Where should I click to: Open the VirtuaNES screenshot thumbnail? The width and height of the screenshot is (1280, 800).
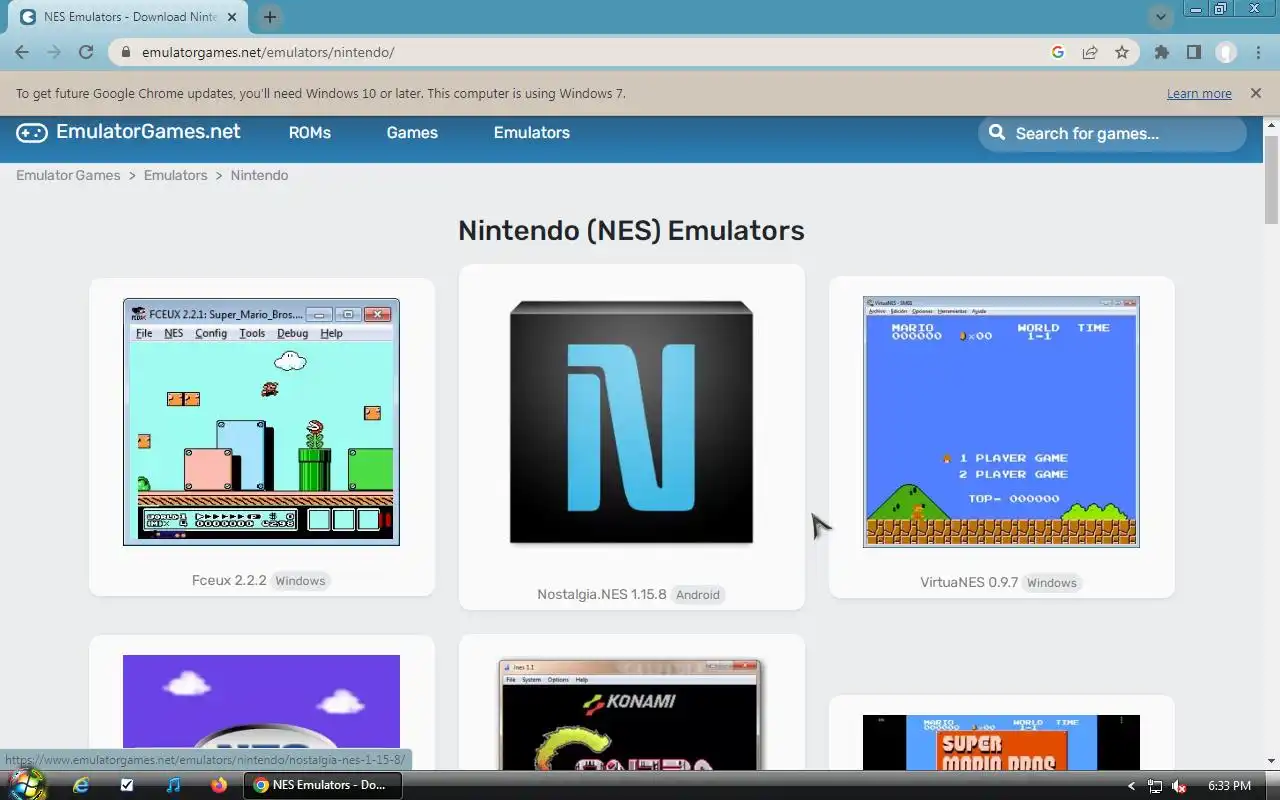coord(1001,422)
